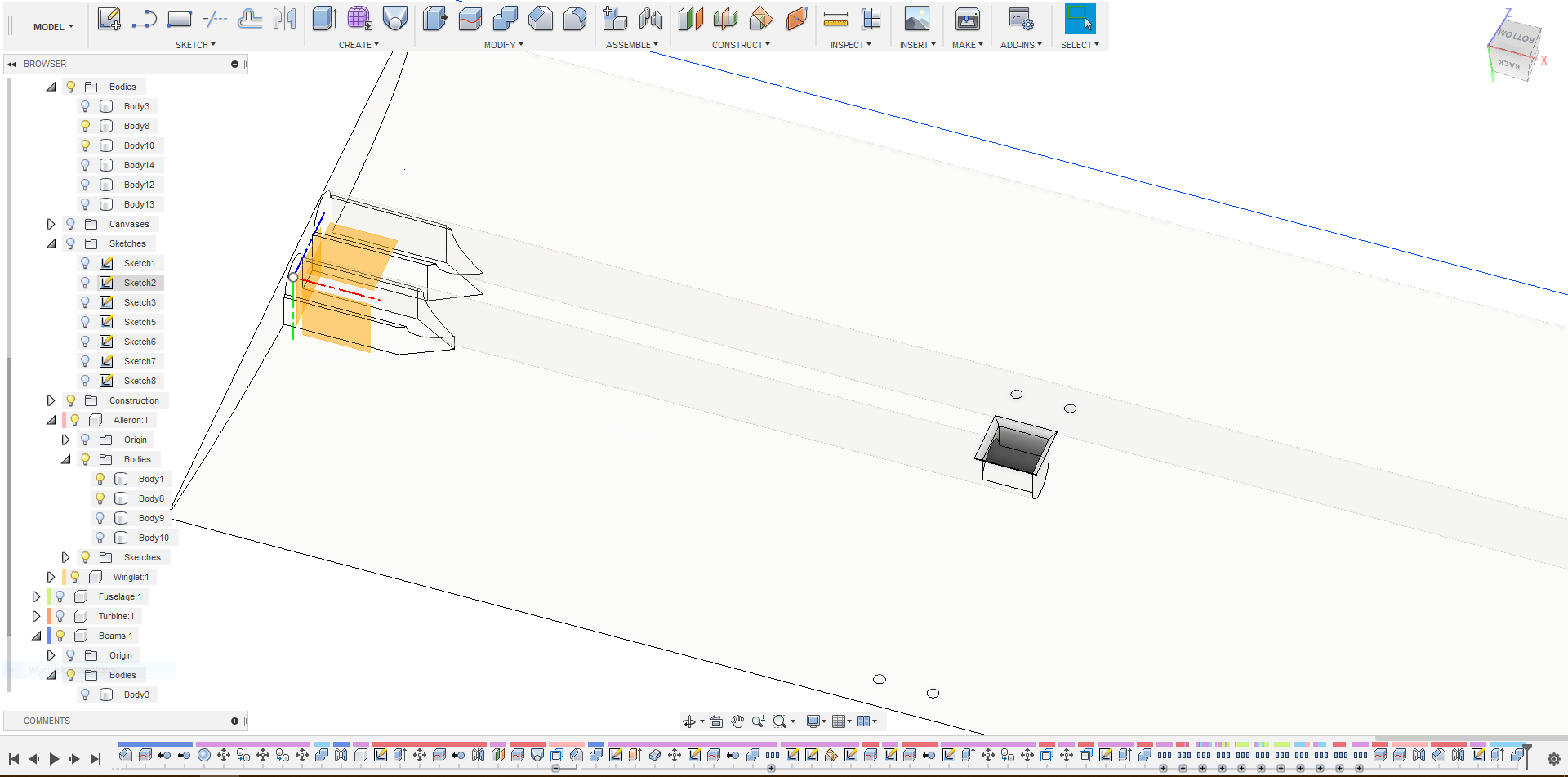The height and width of the screenshot is (777, 1568).
Task: Click the timeline end marker
Action: click(1527, 755)
